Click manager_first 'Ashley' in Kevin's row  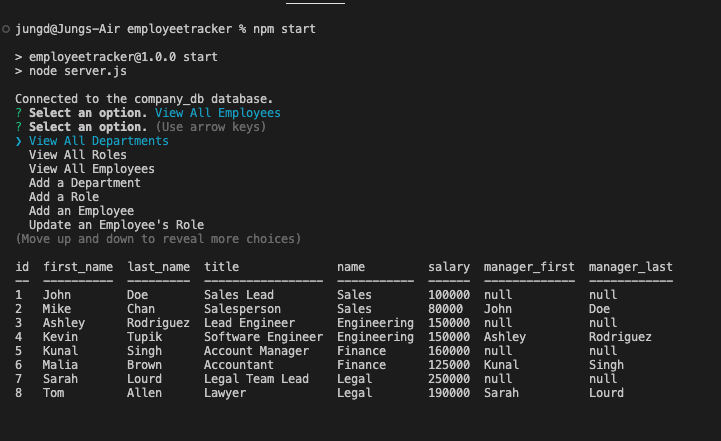point(504,337)
